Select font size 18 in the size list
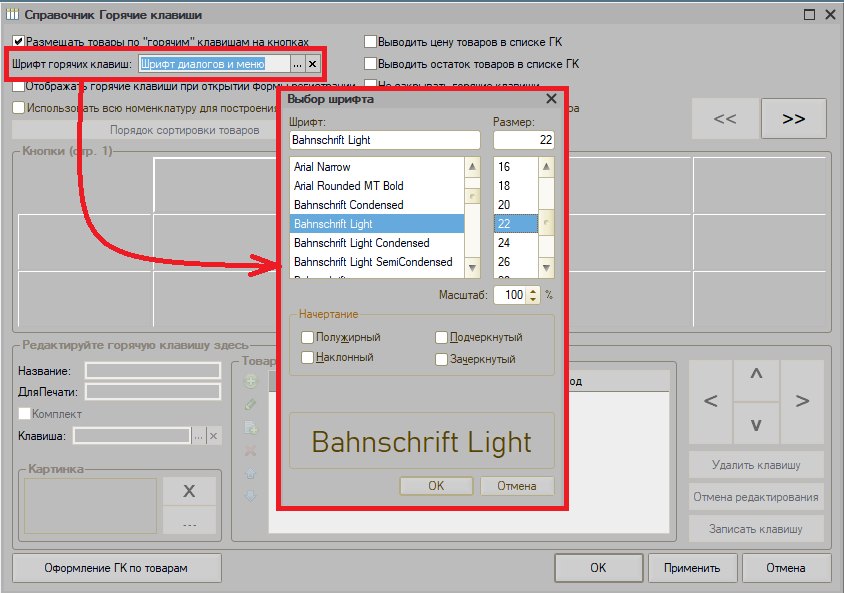844x593 pixels. click(x=516, y=186)
